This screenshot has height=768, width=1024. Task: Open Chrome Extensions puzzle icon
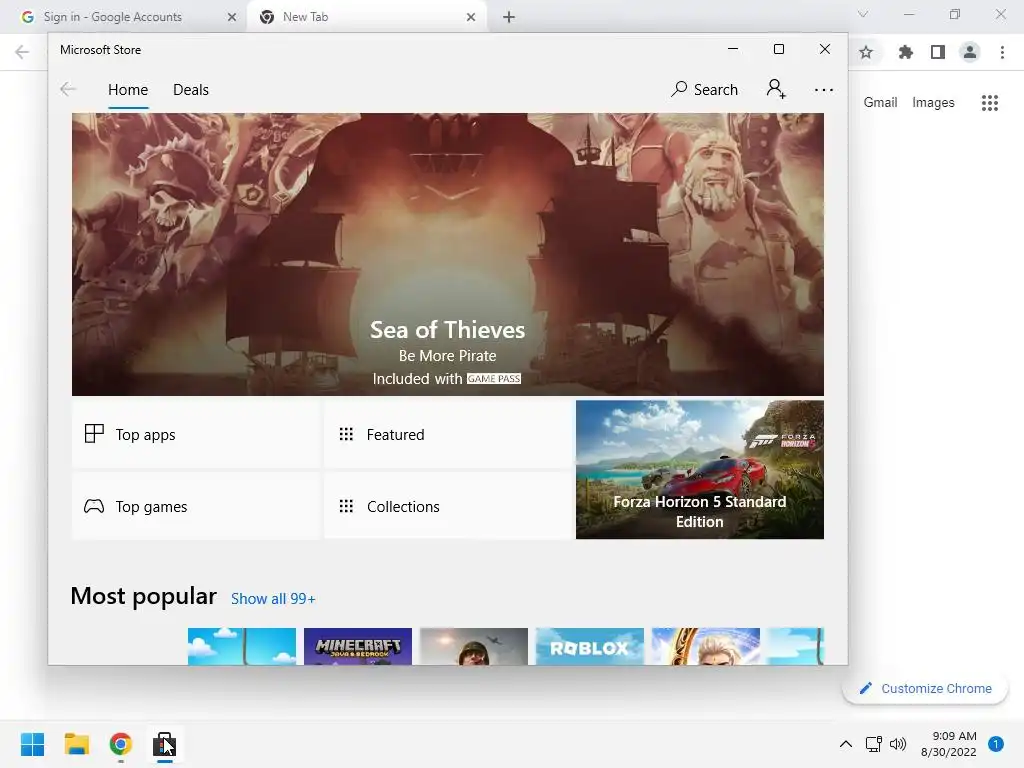pos(906,52)
